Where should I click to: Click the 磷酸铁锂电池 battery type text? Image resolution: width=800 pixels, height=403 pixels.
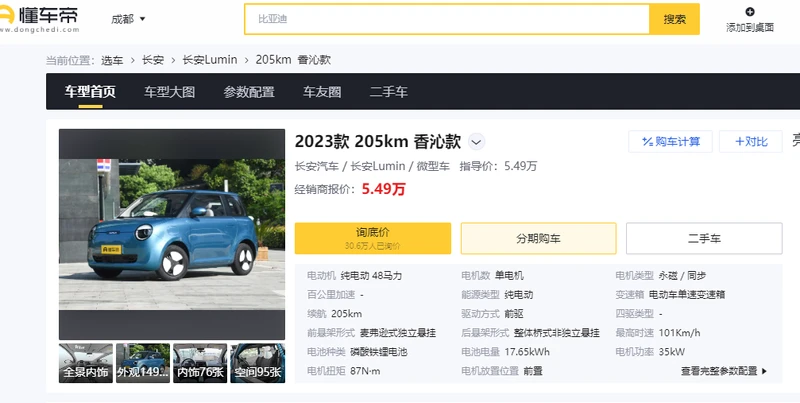pos(379,352)
